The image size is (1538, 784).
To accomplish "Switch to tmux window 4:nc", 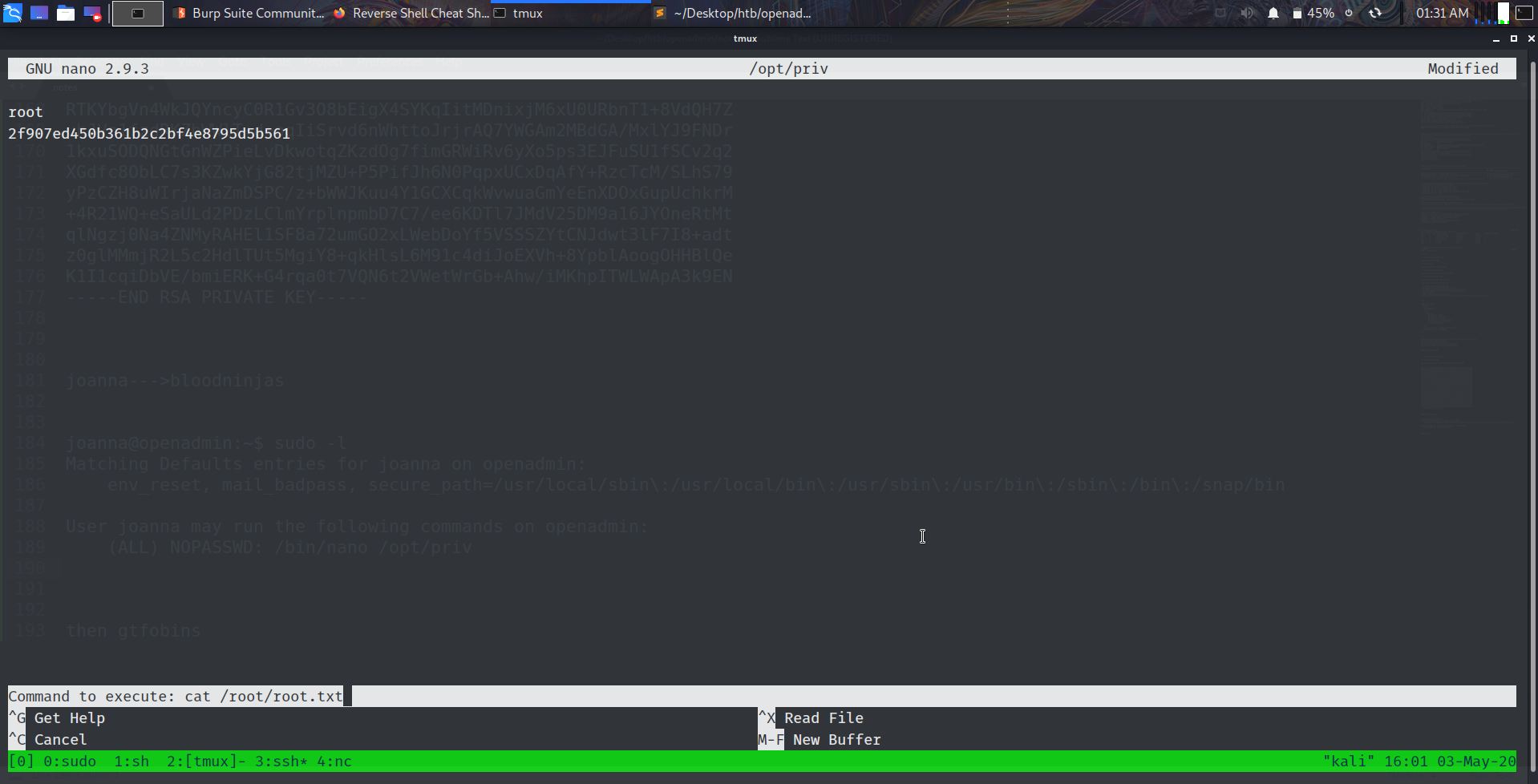I will click(334, 761).
